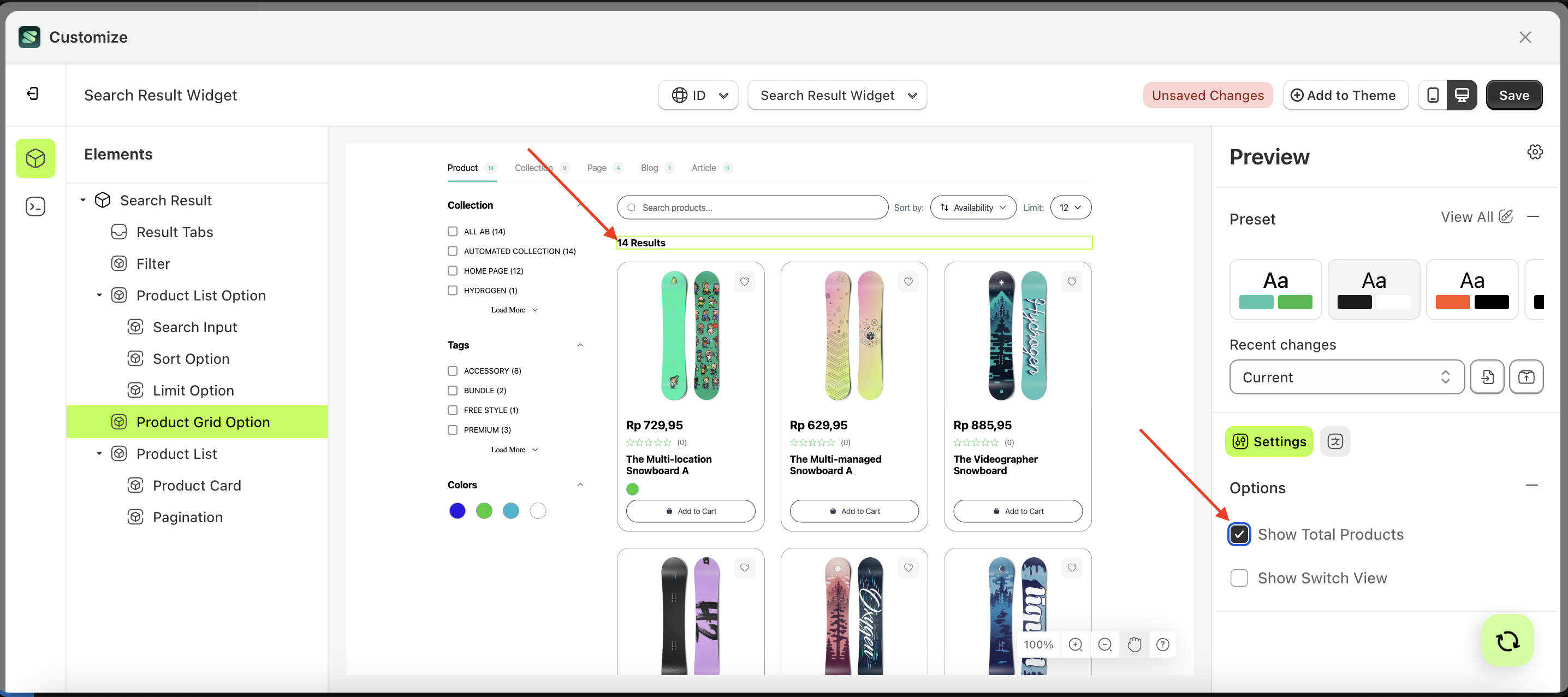Viewport: 1568px width, 697px height.
Task: Click the wishlist heart on Multi-location Snowboard
Action: 745,281
